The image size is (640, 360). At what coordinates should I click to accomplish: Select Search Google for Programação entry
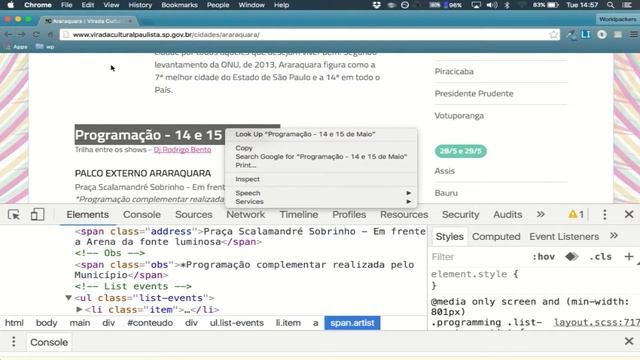tap(321, 157)
